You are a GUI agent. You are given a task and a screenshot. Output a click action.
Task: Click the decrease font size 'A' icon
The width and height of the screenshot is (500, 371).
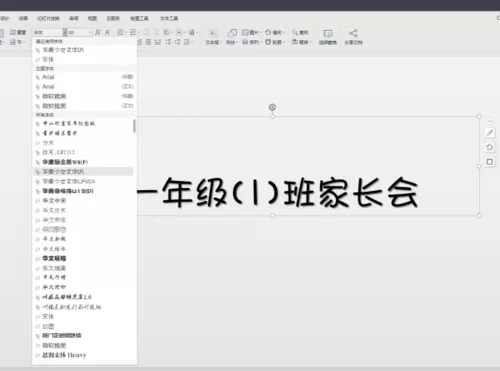pos(108,32)
